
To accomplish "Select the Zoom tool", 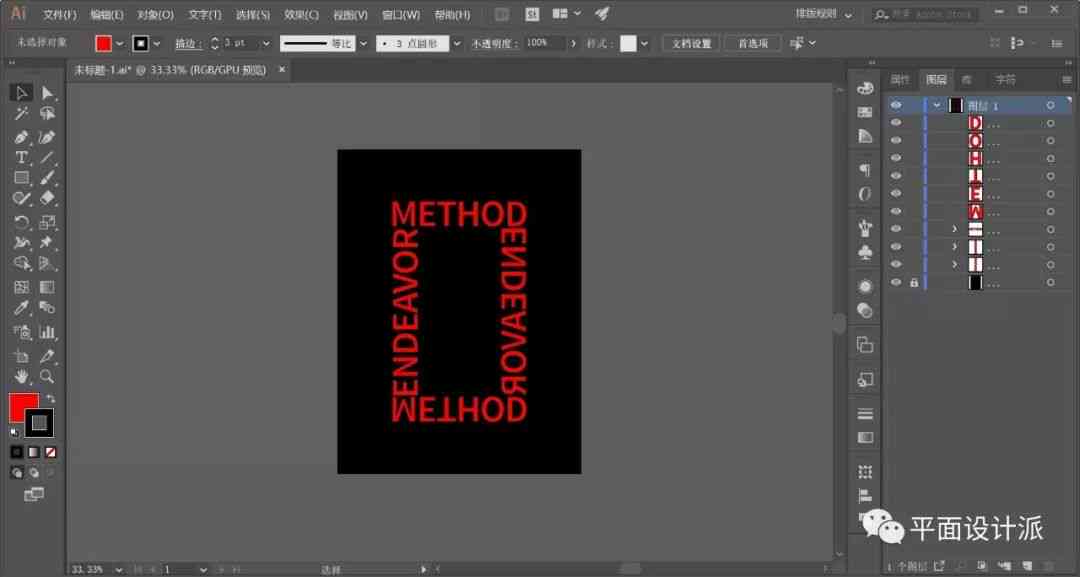I will [x=47, y=377].
